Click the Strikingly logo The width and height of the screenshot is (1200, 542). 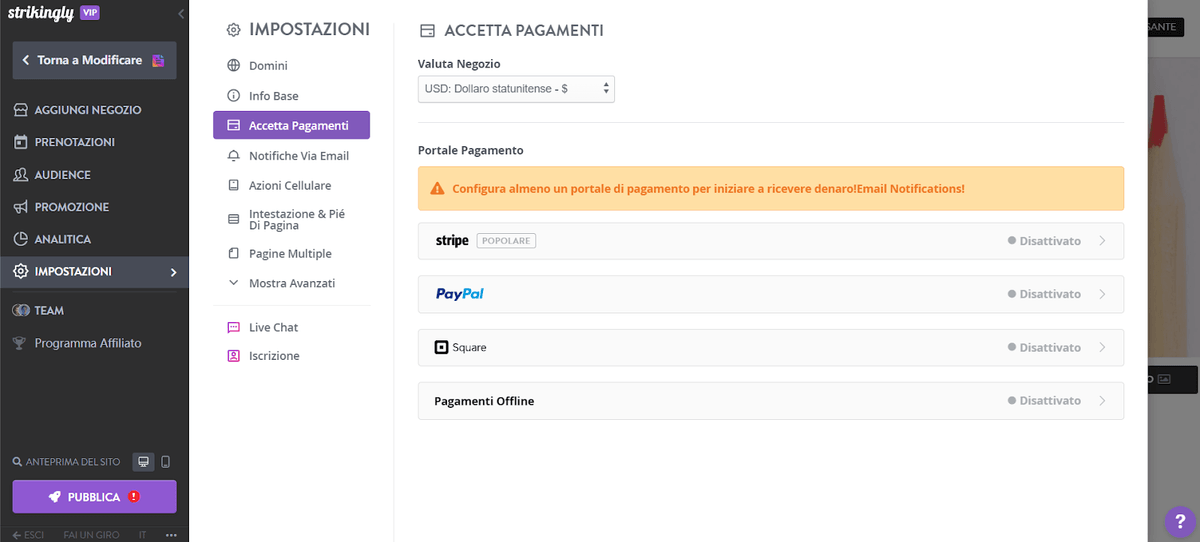click(x=41, y=14)
